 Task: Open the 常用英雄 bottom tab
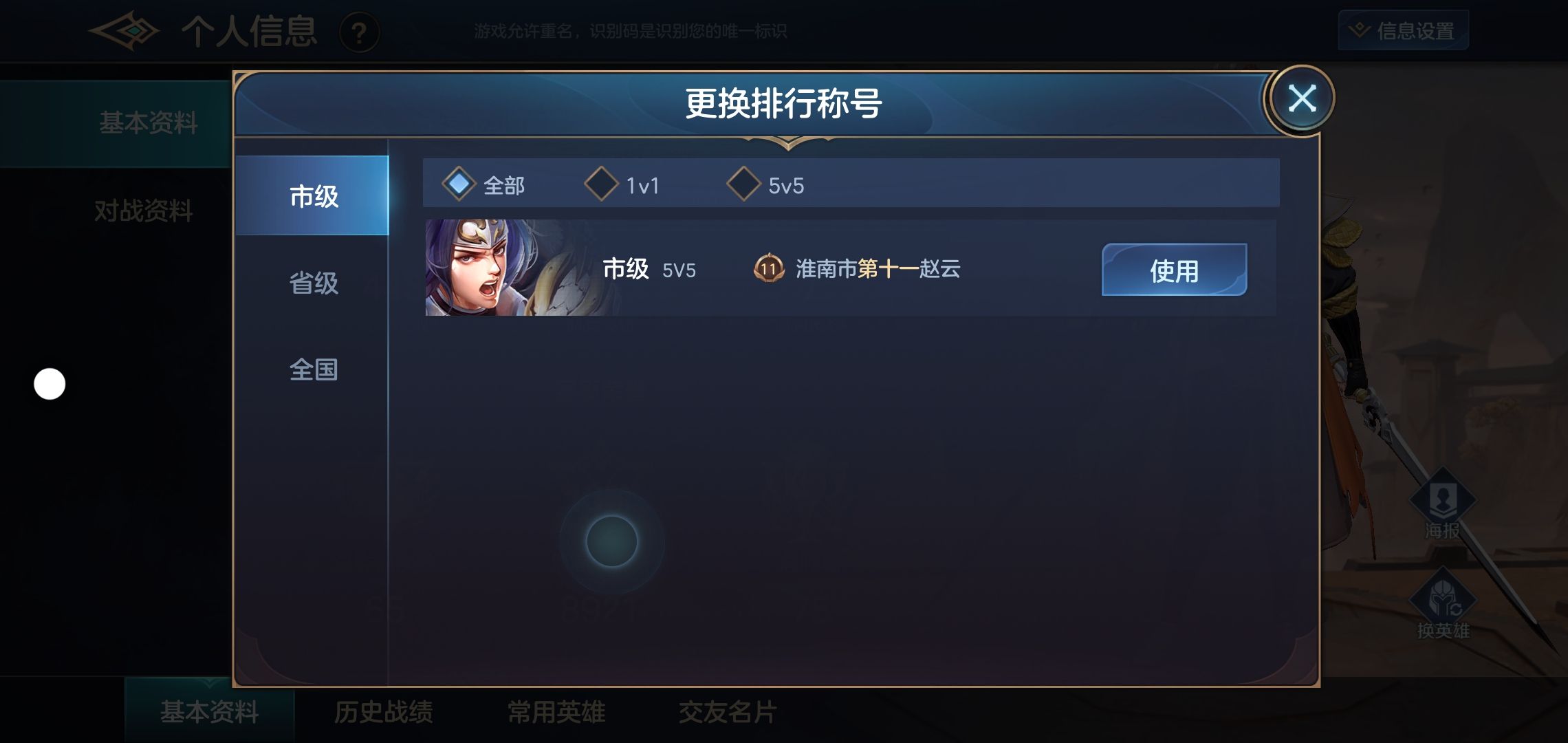556,712
